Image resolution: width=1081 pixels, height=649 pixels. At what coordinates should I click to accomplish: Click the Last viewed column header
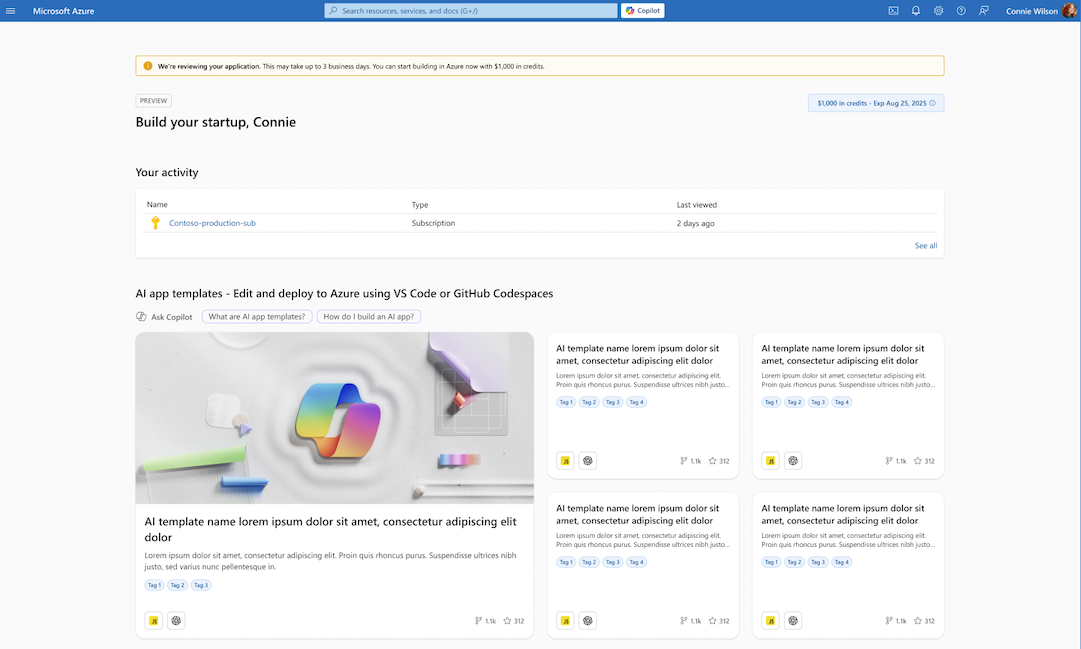[x=696, y=205]
